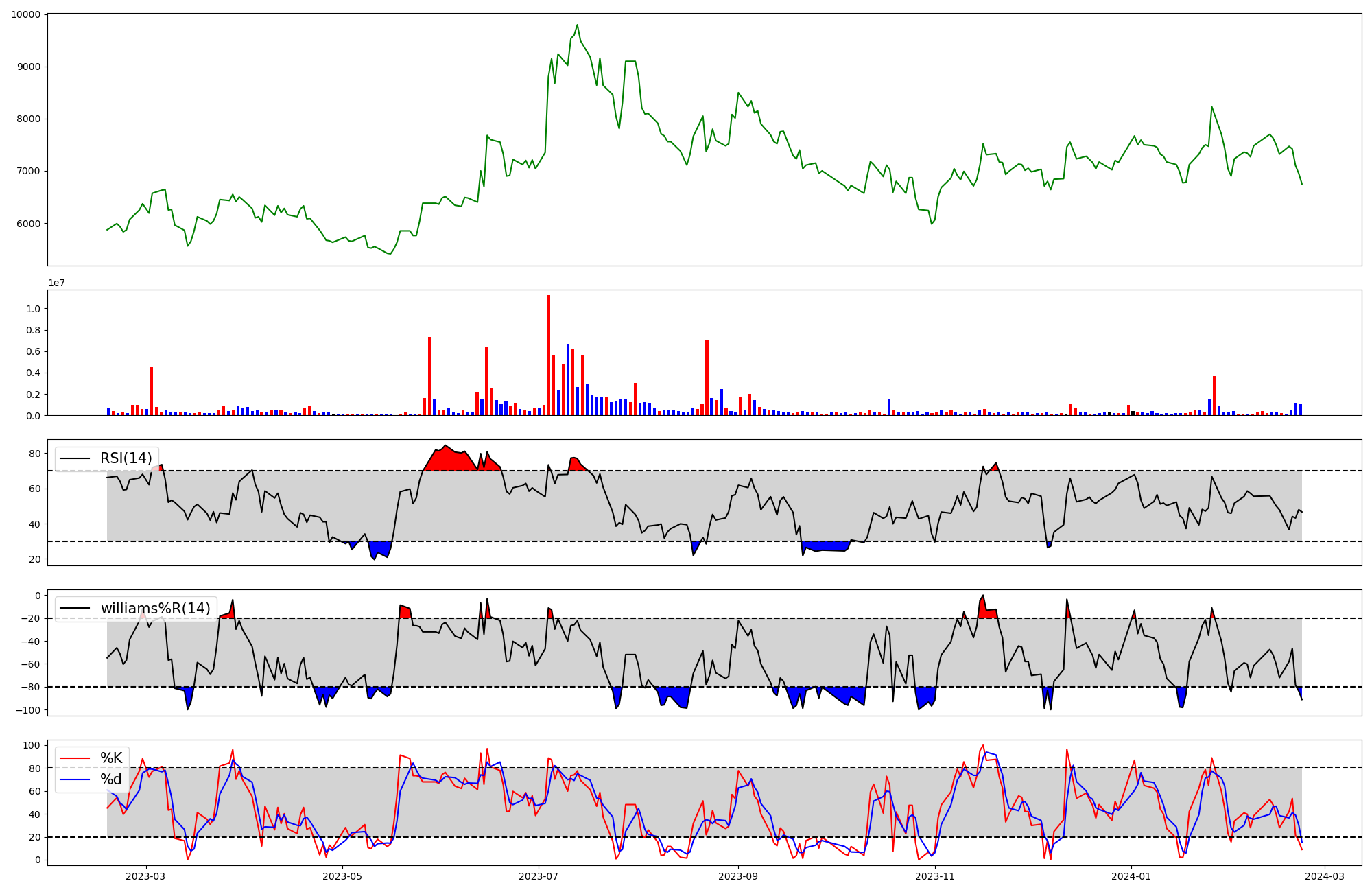Image resolution: width=1372 pixels, height=892 pixels.
Task: Click the tallest red volume bar
Action: [549, 354]
